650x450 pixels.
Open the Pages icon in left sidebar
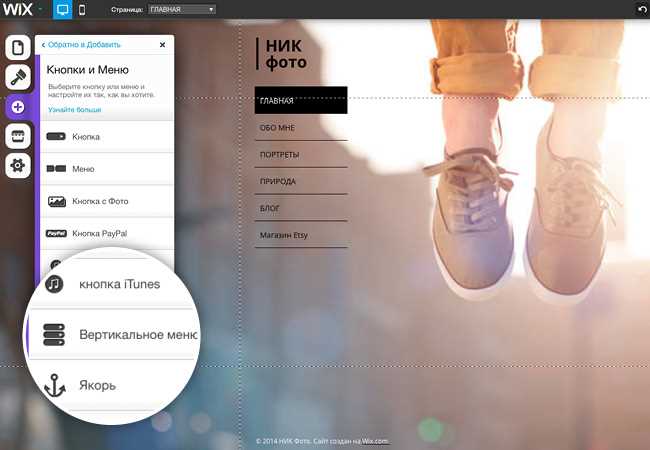point(18,48)
